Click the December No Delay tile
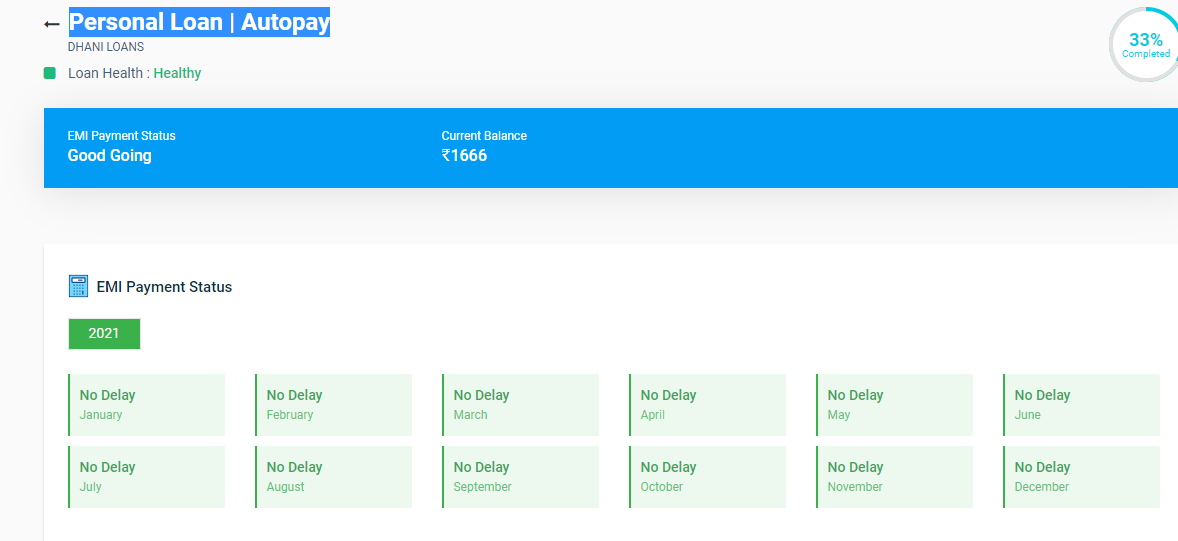Viewport: 1178px width, 541px height. [x=1081, y=477]
